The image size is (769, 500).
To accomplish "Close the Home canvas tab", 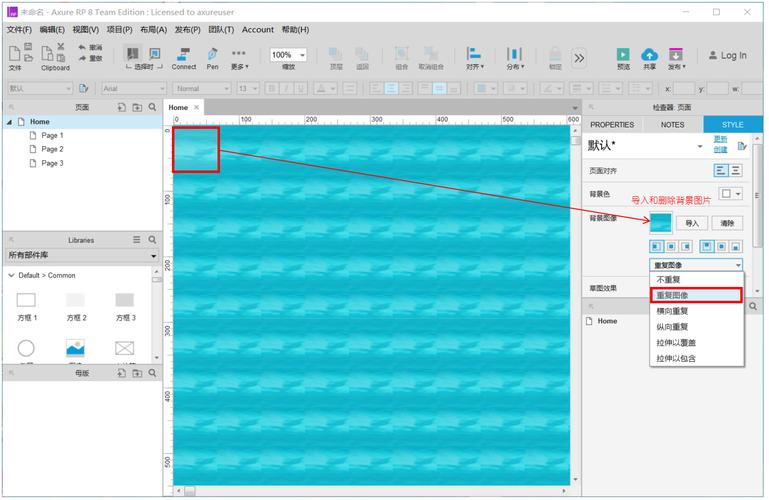I will point(196,107).
